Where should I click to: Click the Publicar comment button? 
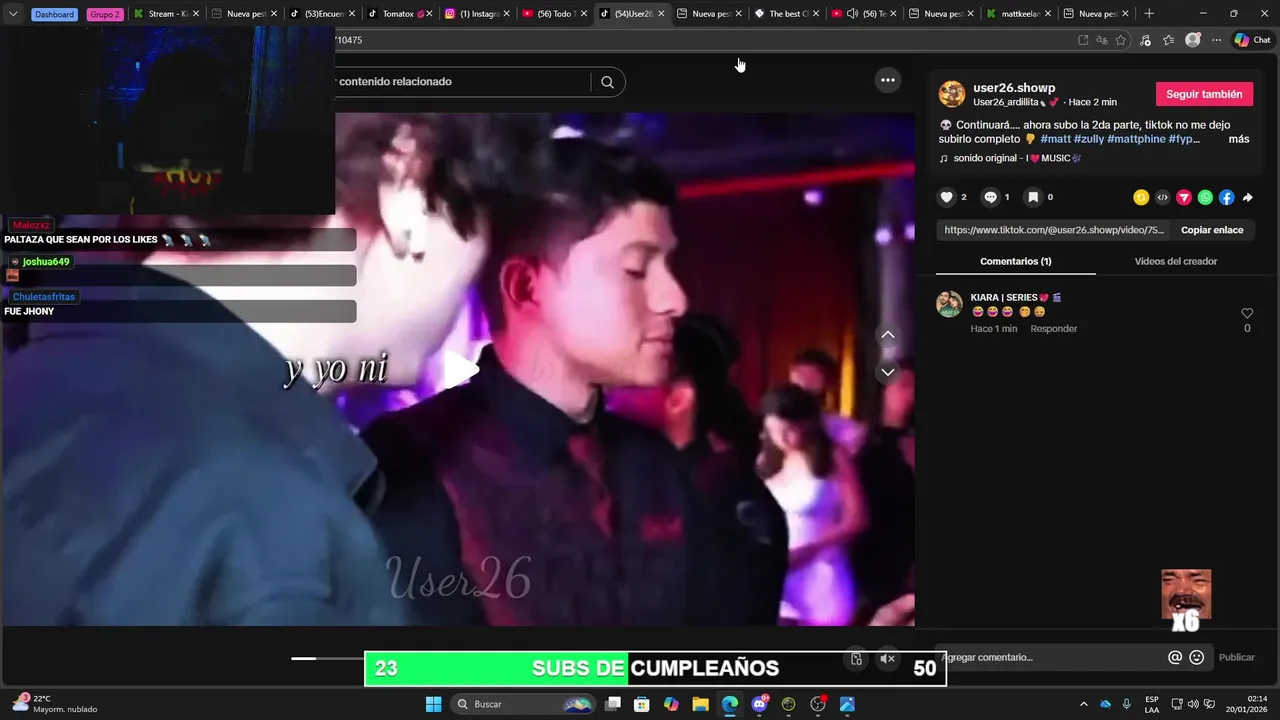[x=1236, y=657]
